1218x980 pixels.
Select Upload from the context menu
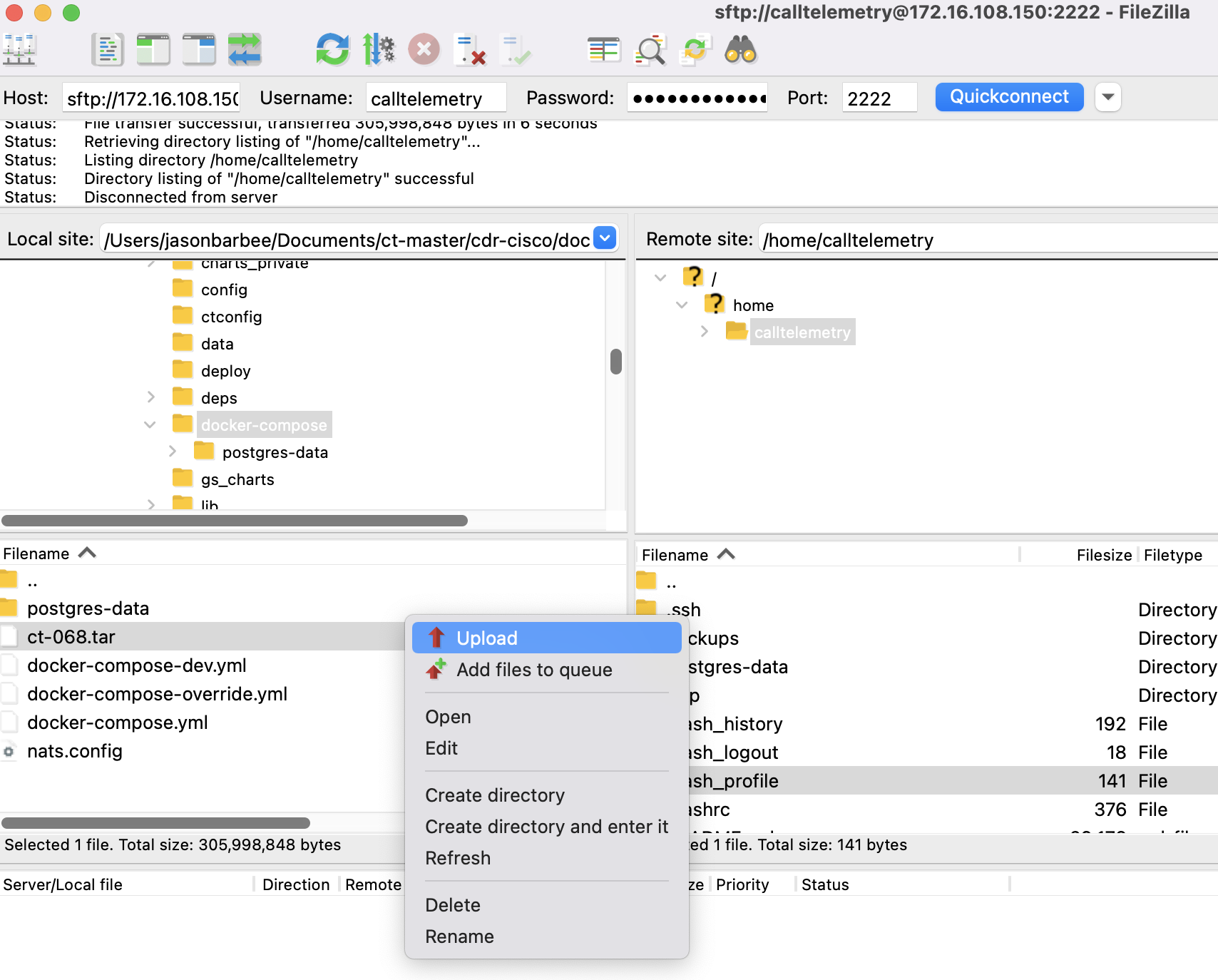click(x=488, y=637)
